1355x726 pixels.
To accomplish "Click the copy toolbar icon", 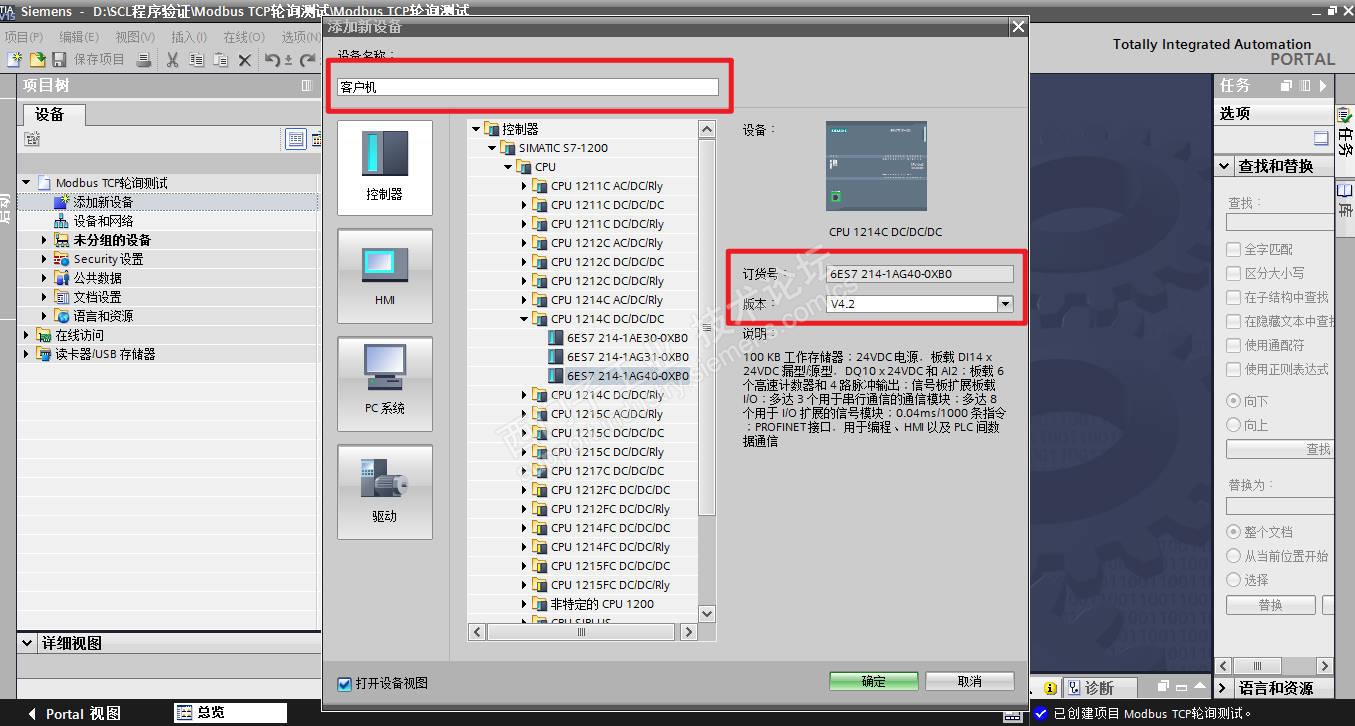I will [198, 60].
